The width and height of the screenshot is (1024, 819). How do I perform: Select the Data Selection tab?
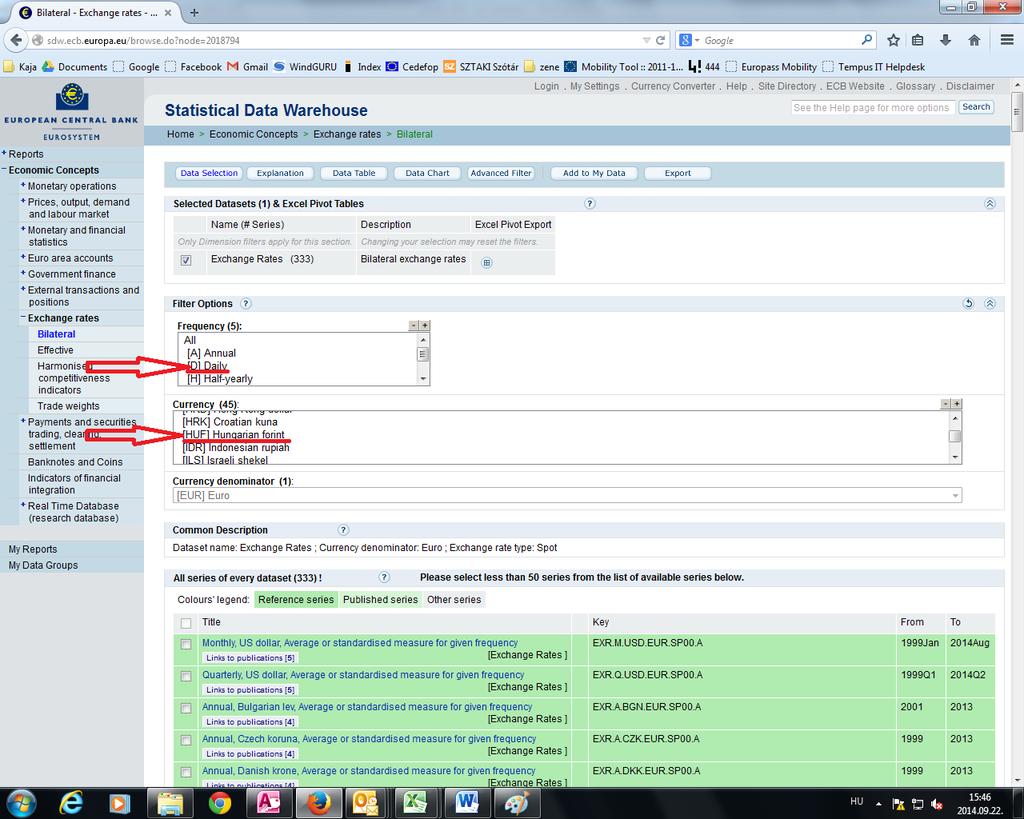(x=209, y=173)
